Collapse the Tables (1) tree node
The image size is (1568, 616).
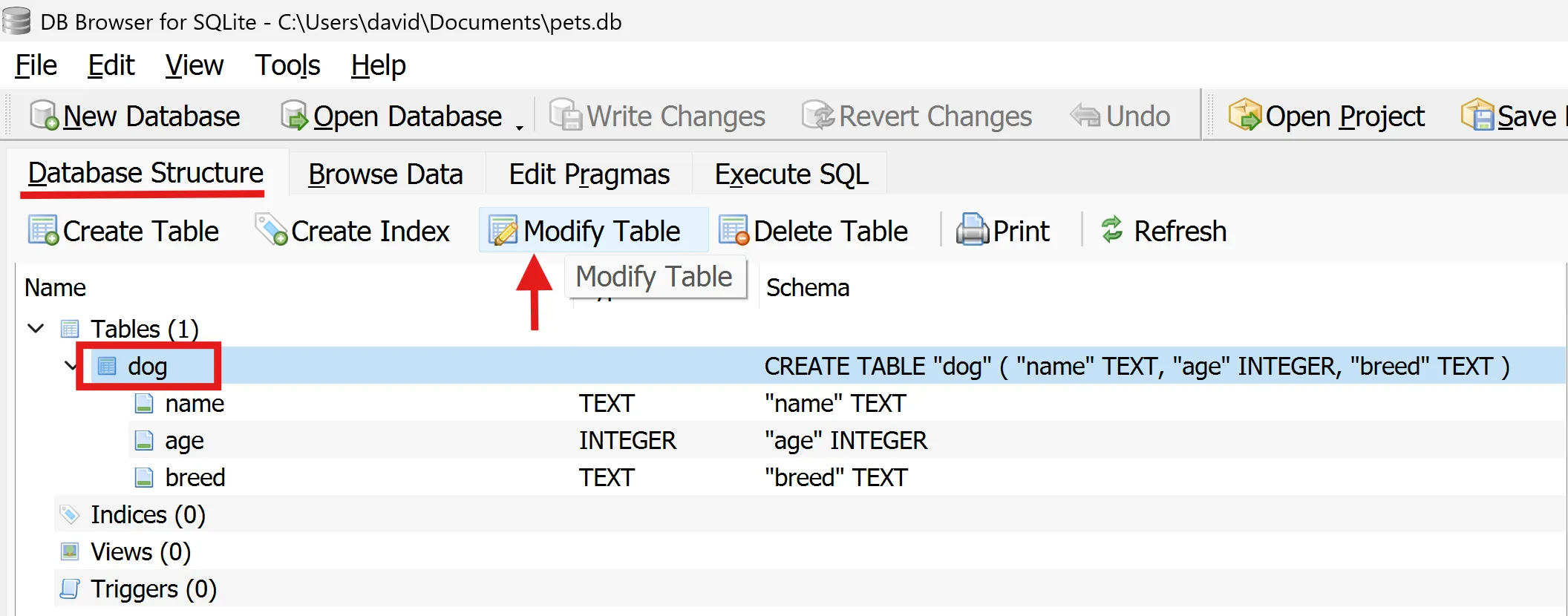click(36, 328)
